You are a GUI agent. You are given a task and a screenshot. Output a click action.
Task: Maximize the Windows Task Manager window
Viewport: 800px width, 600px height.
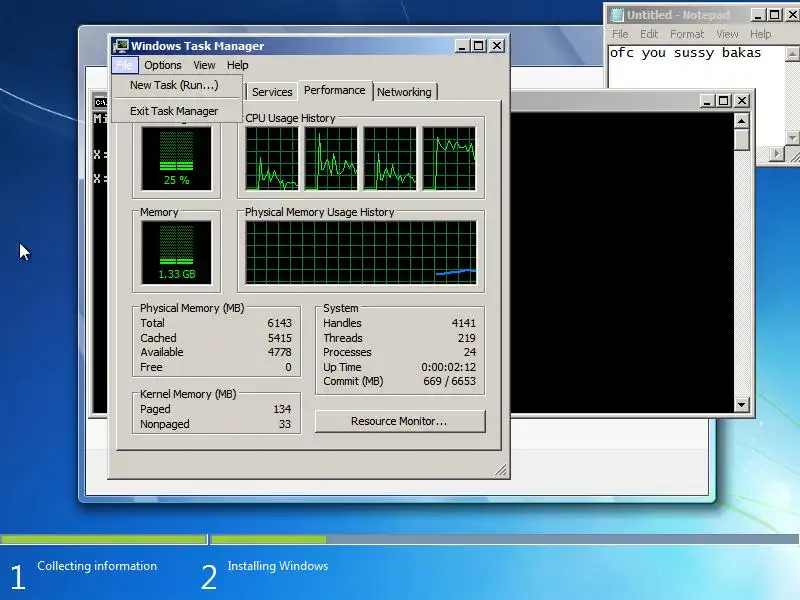click(479, 46)
